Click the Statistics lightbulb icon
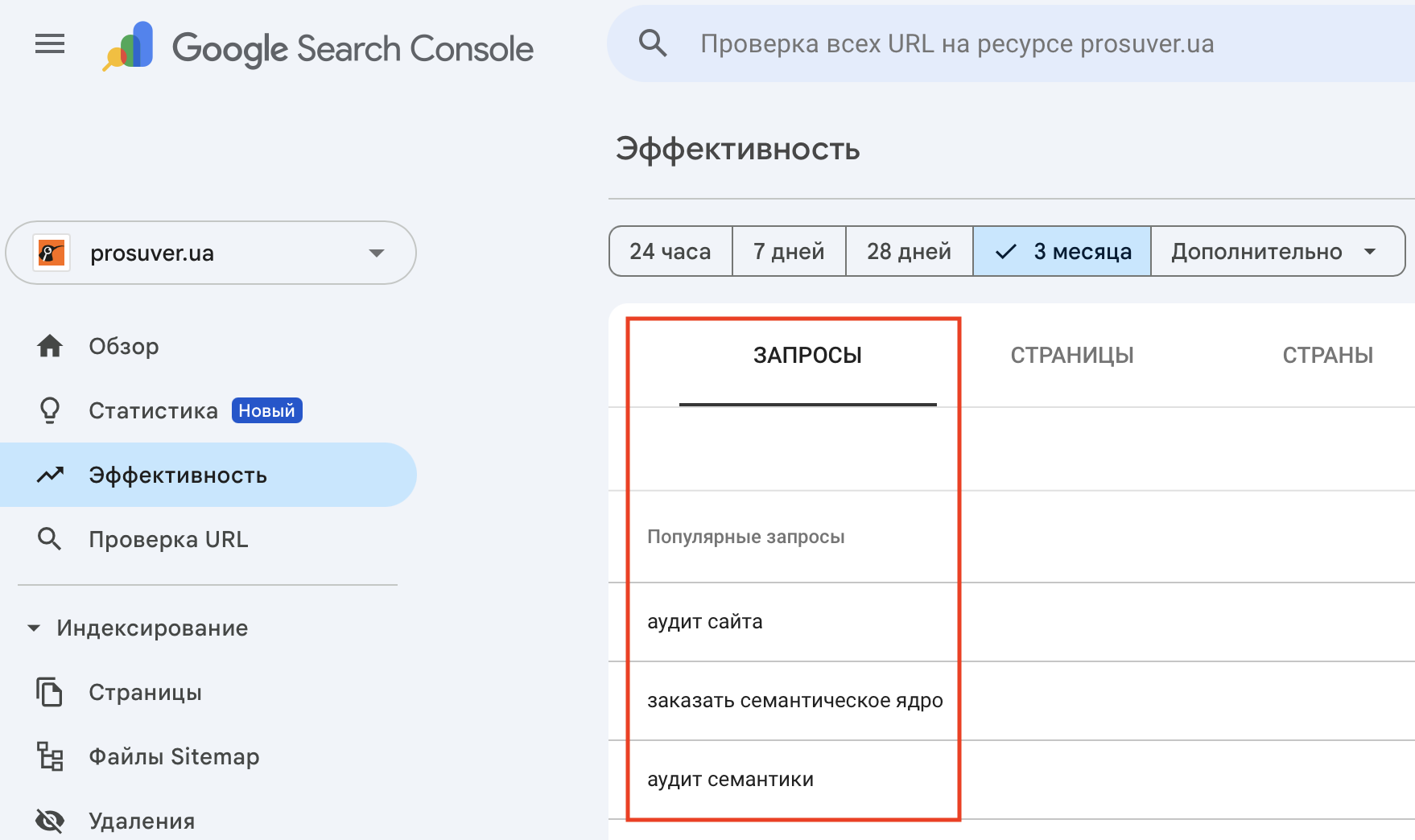The height and width of the screenshot is (840, 1415). click(50, 410)
